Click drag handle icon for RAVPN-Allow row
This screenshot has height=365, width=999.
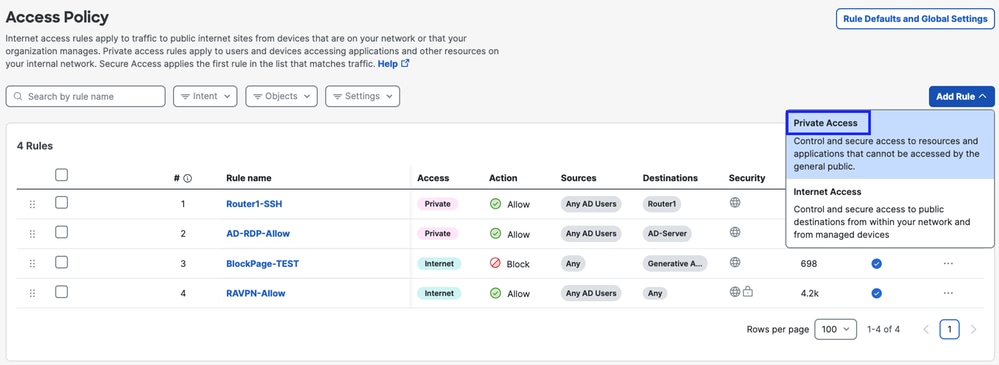point(32,293)
